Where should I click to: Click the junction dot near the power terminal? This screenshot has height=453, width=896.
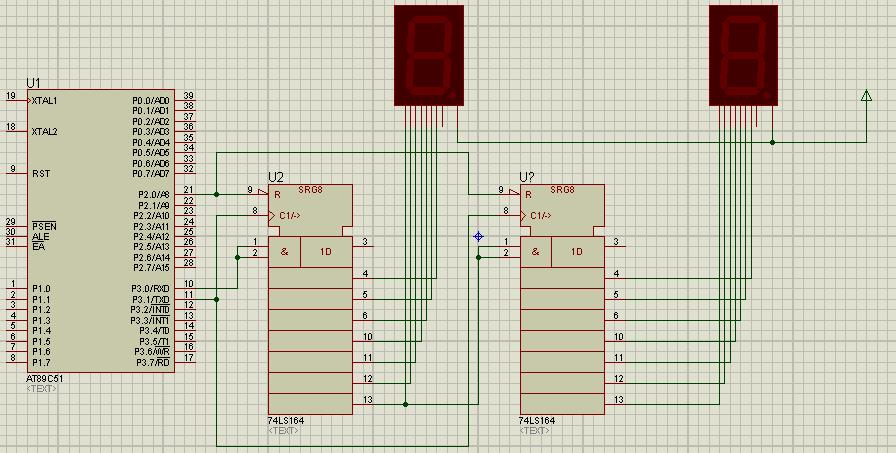[773, 142]
